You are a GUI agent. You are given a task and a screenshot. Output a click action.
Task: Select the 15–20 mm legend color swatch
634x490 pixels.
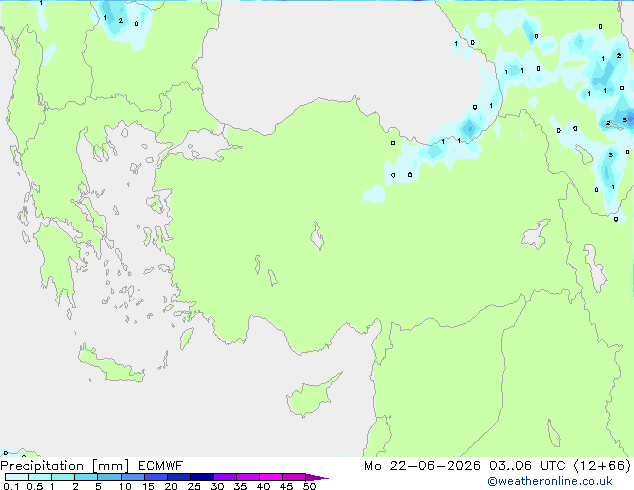coord(155,477)
